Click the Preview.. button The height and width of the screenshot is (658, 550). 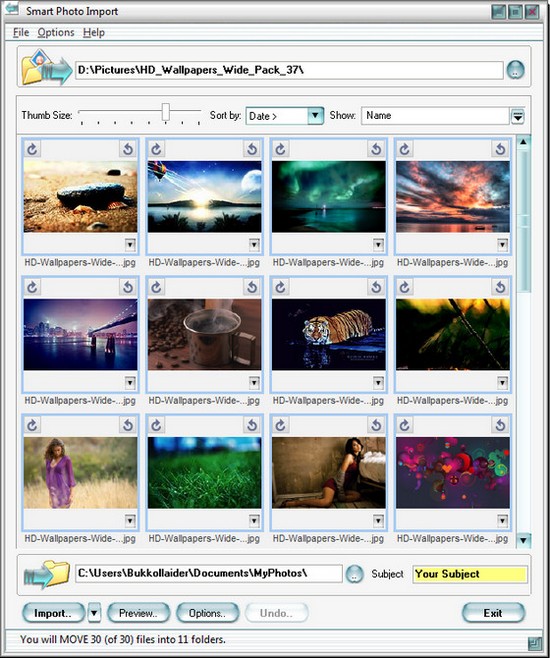click(138, 613)
